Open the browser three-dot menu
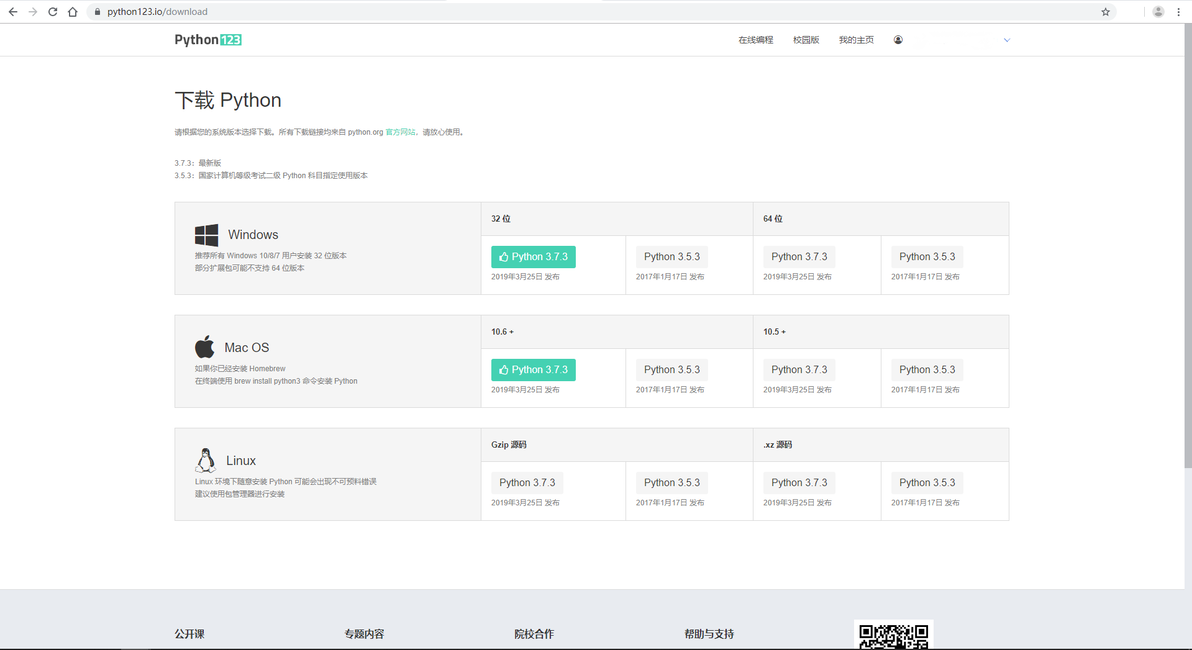 pyautogui.click(x=1178, y=11)
